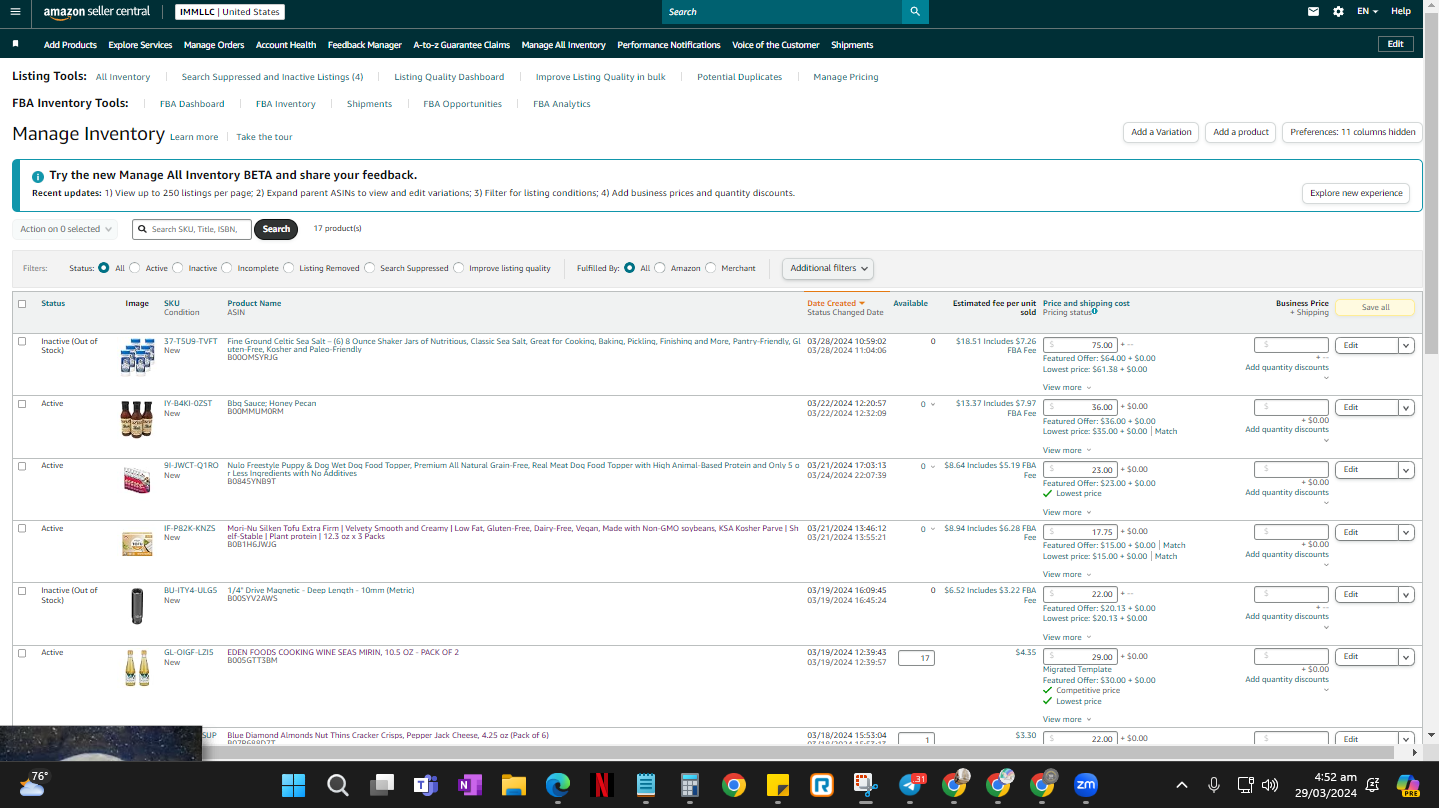
Task: Open Edit dropdown arrow for Bbq Sauce row
Action: tap(1406, 408)
